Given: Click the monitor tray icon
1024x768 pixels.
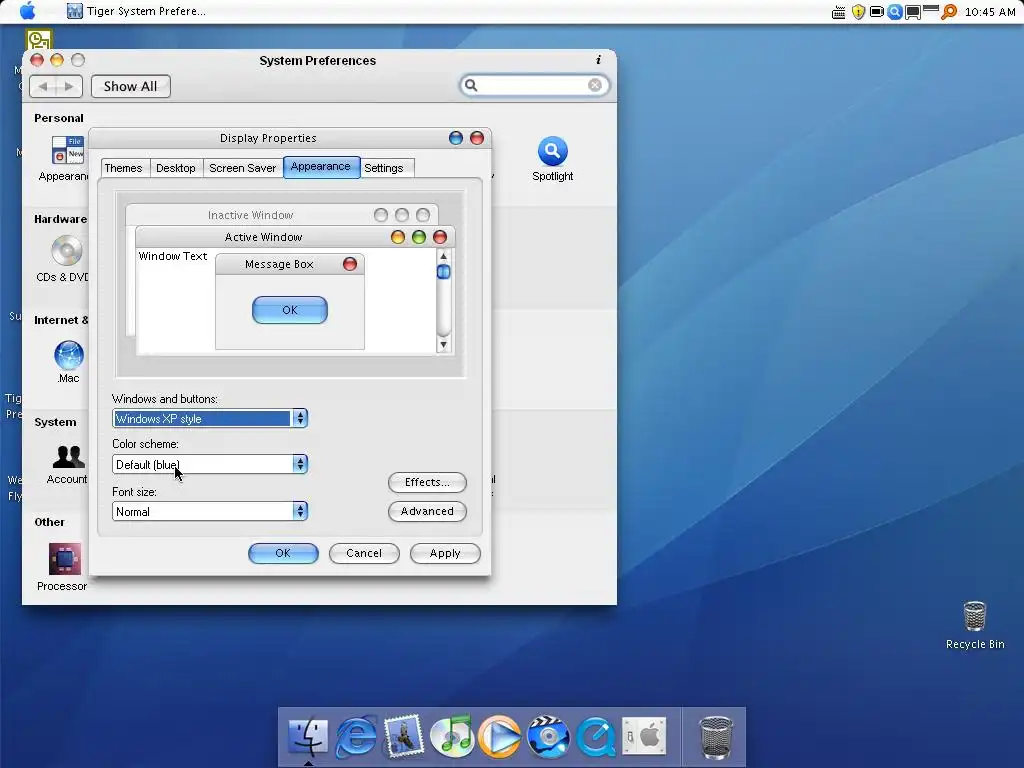Looking at the screenshot, I should 912,12.
